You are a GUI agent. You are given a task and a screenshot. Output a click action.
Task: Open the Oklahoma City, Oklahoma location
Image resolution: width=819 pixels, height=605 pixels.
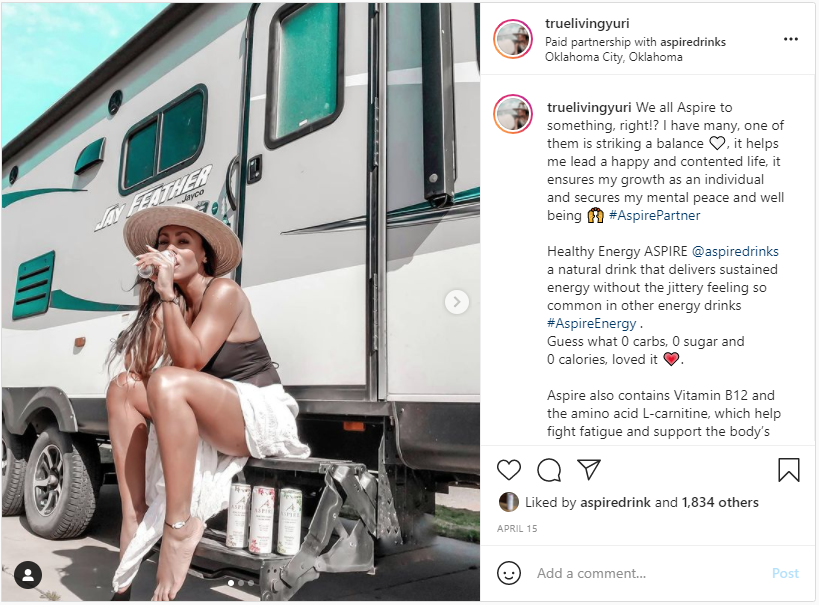pos(613,57)
